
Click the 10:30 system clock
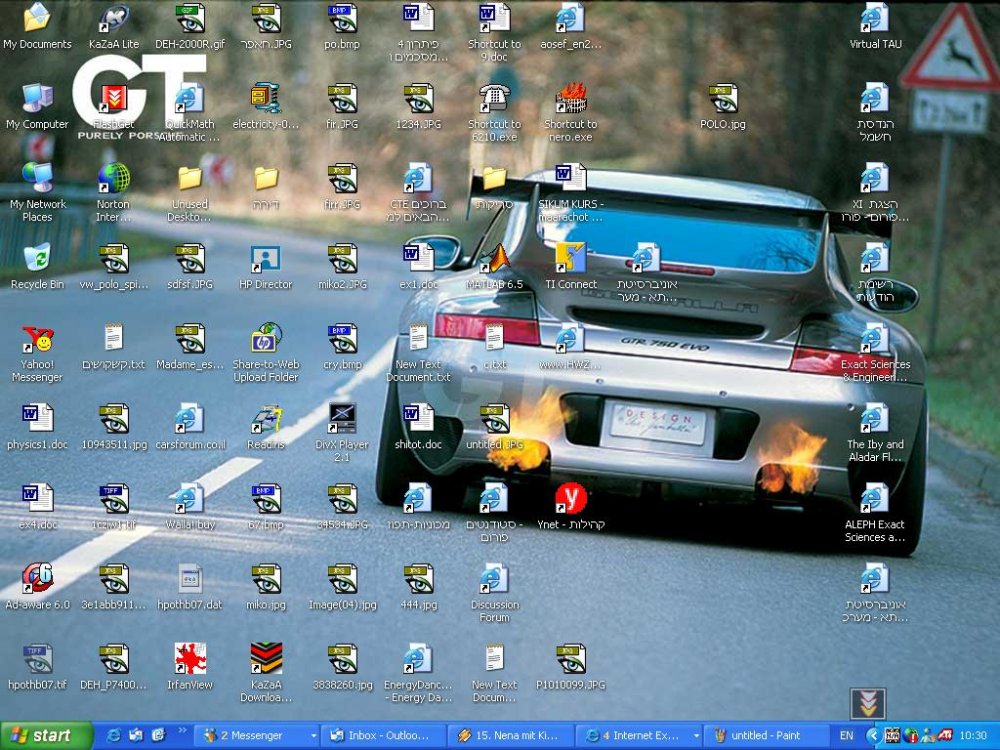tap(973, 735)
